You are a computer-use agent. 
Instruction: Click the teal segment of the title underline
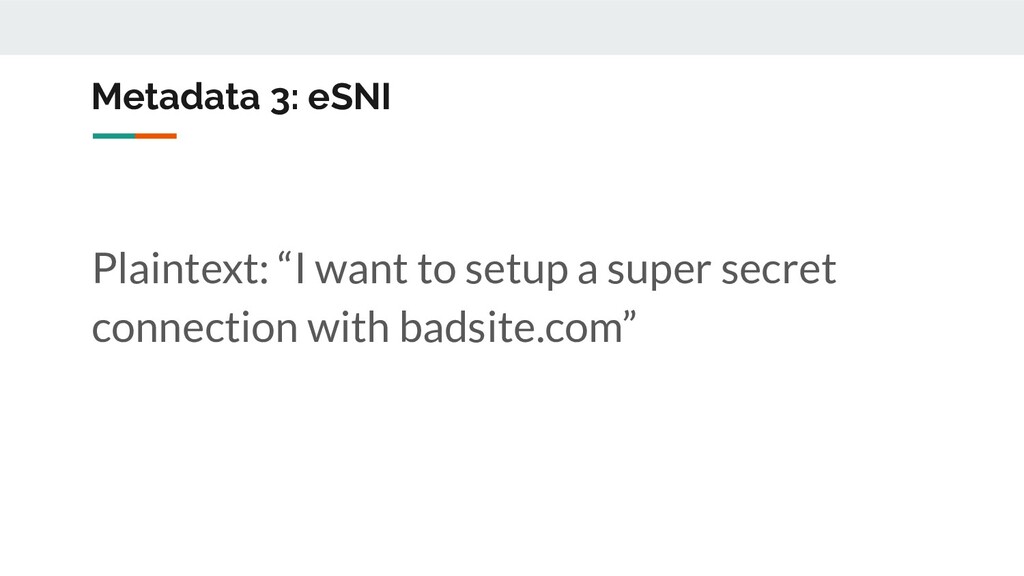point(114,136)
